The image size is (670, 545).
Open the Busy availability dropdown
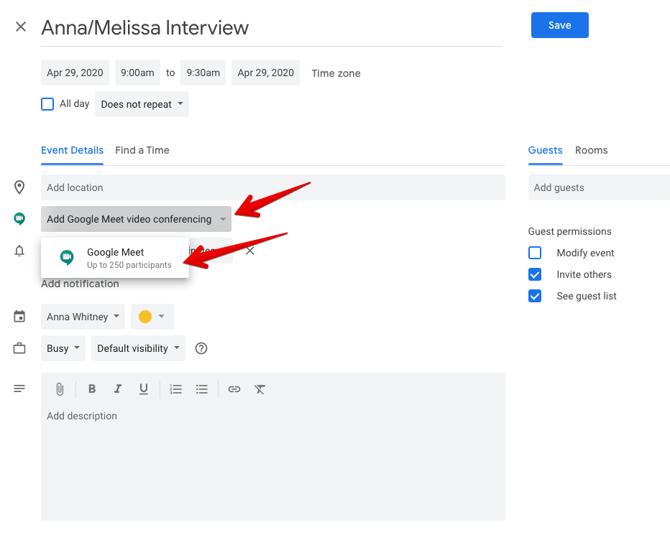(x=63, y=348)
